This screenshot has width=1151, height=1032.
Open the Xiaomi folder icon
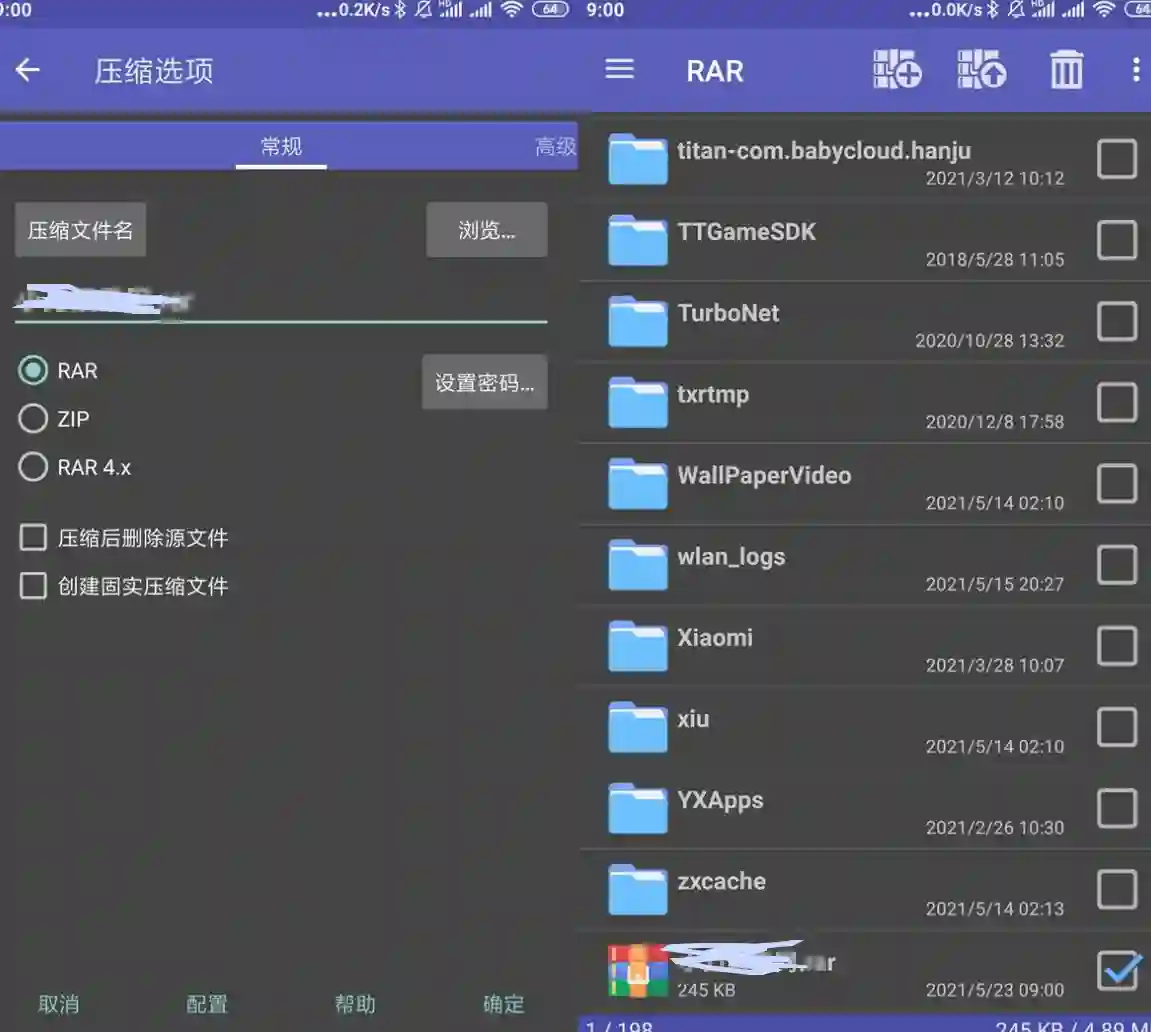click(637, 646)
